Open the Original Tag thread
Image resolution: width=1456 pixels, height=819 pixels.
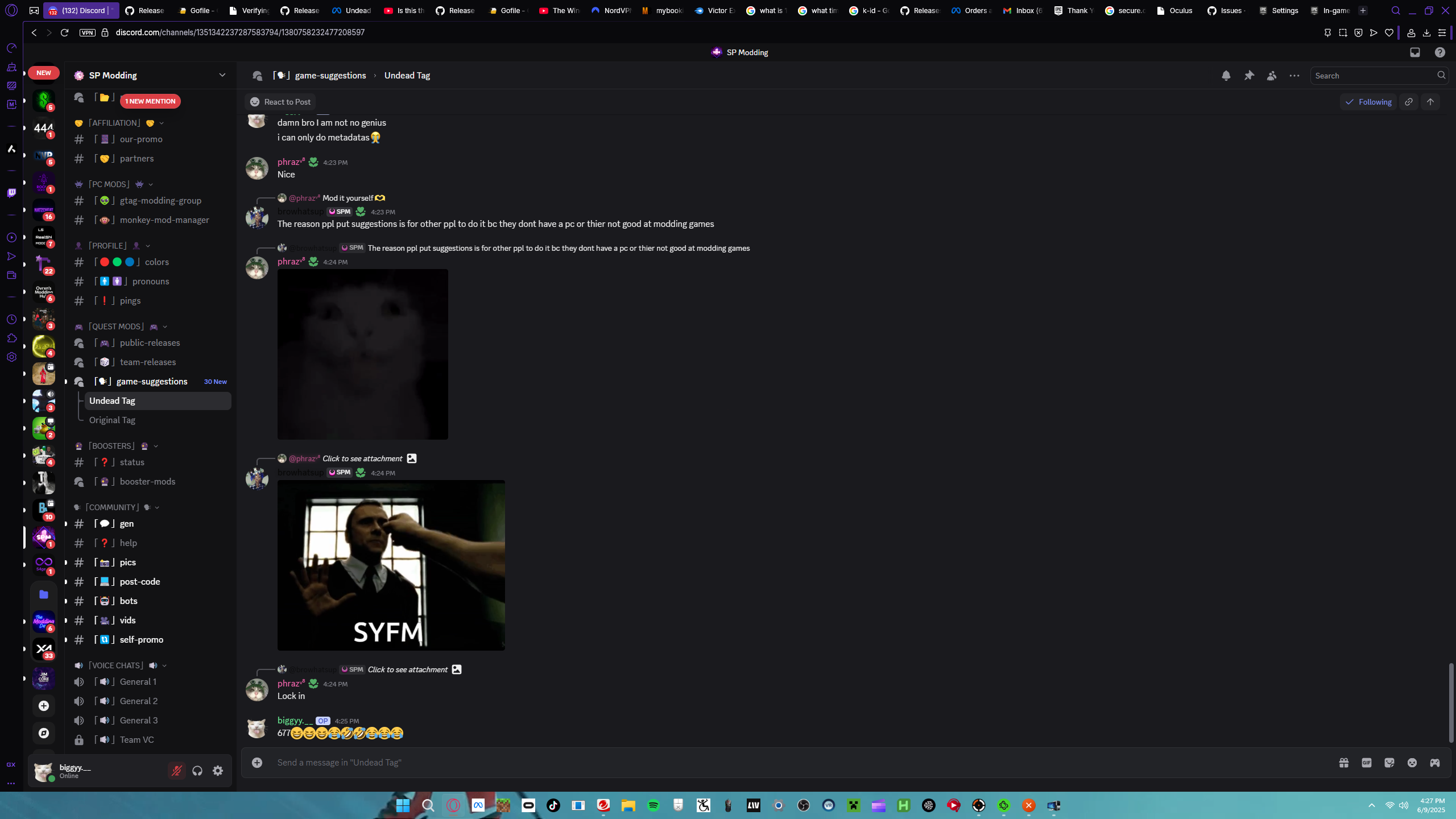pyautogui.click(x=112, y=420)
